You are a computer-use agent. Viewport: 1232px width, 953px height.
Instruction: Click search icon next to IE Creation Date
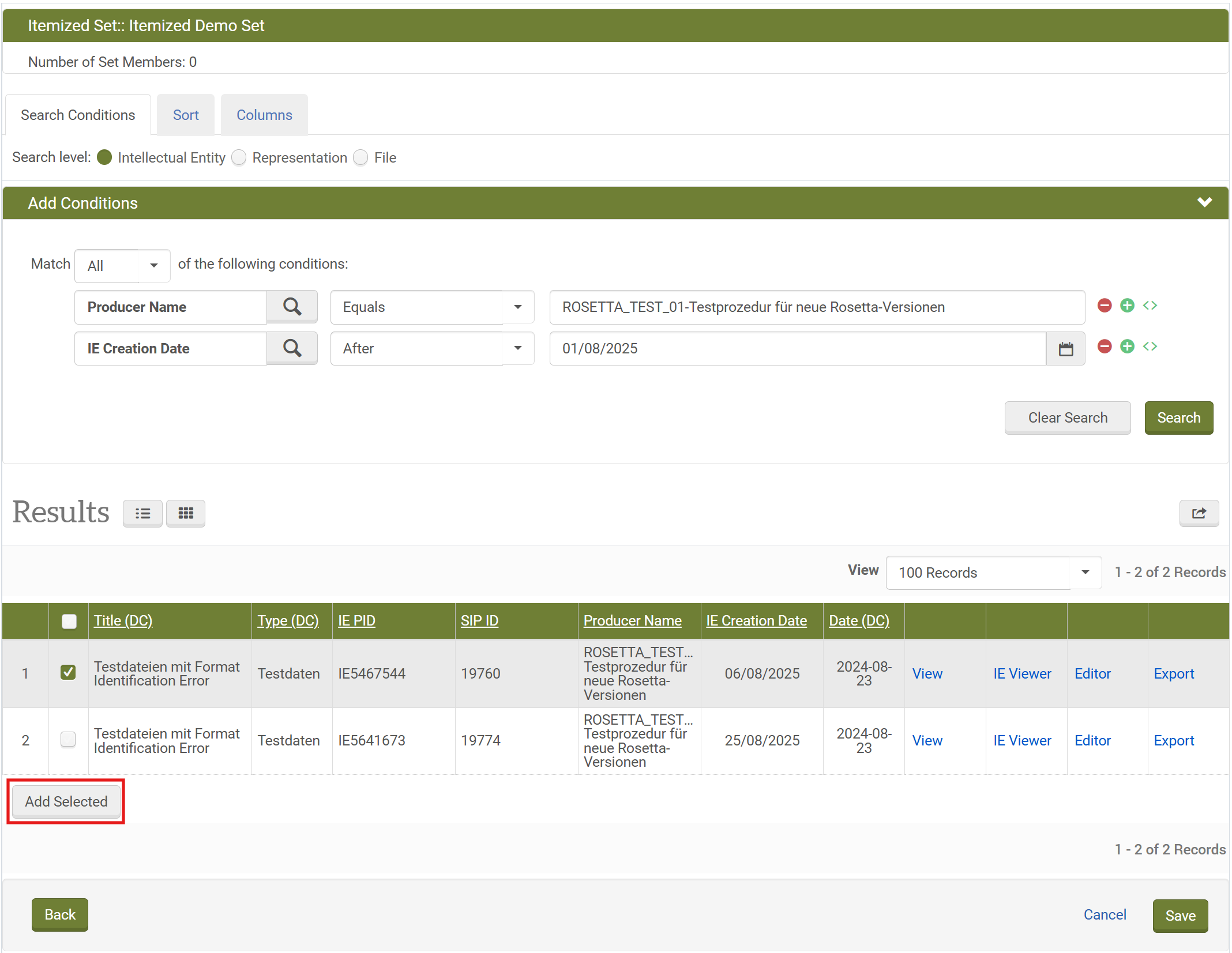292,348
